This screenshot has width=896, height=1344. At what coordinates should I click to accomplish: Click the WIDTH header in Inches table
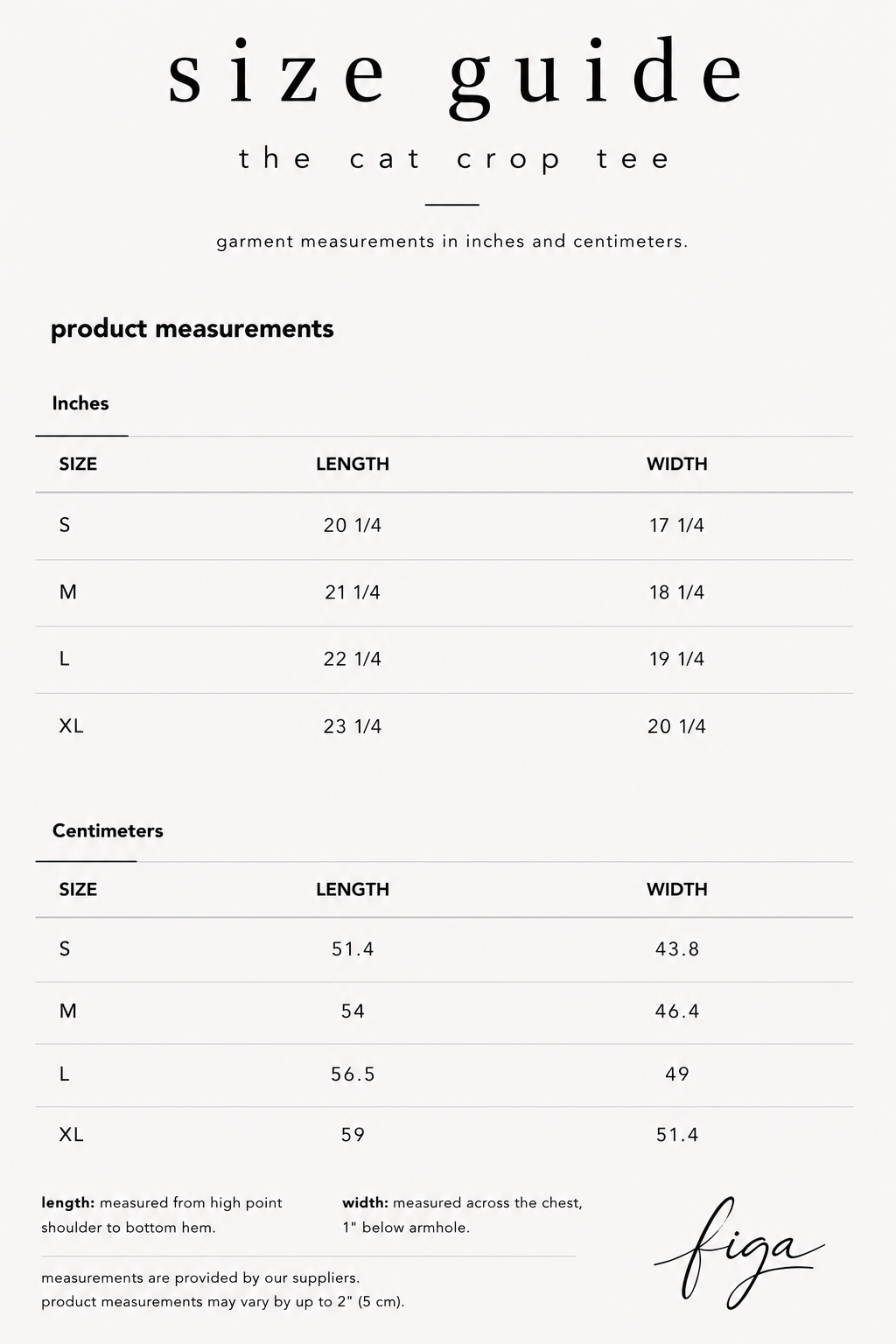677,464
